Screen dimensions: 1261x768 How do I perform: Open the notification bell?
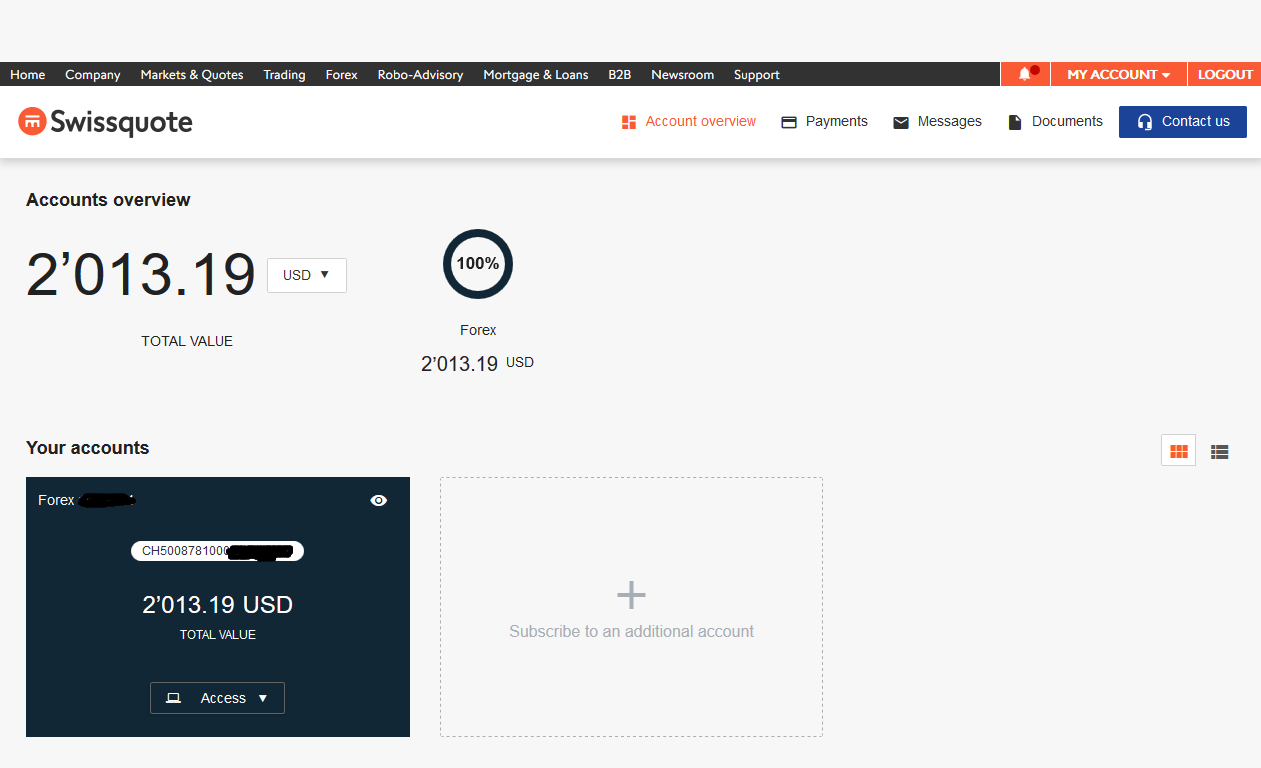coord(1025,74)
